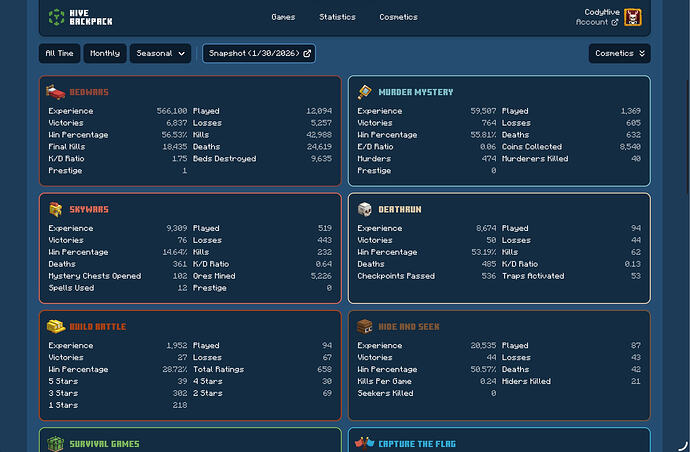Click the CodyHive username
This screenshot has width=690, height=452.
(602, 12)
